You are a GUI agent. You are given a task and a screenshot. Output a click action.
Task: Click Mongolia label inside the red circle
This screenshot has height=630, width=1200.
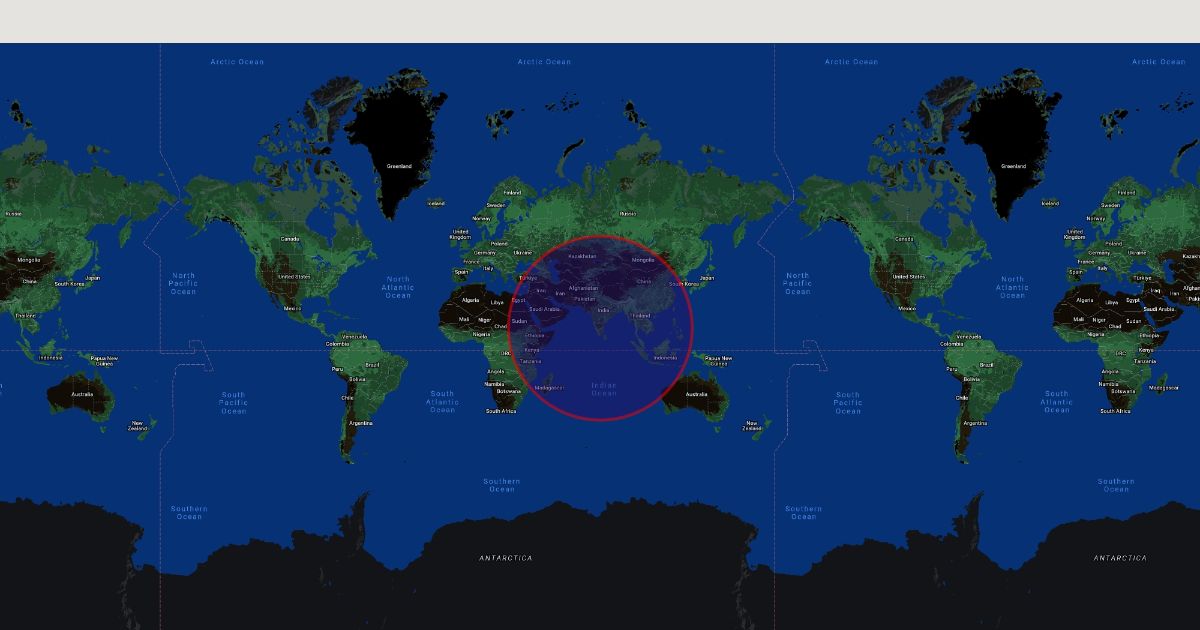[643, 260]
